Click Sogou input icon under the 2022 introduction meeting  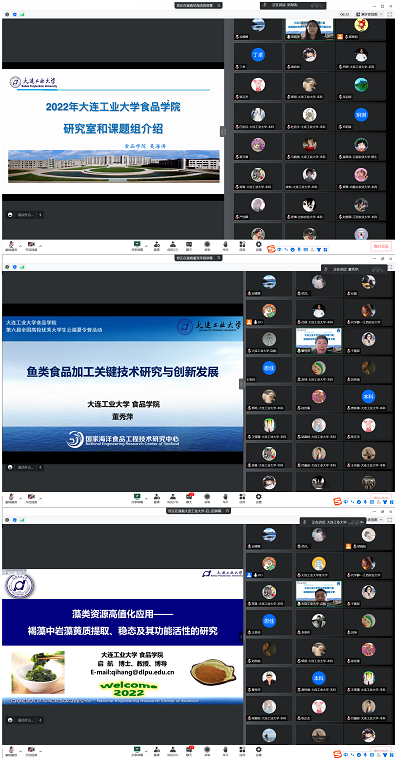pos(271,249)
